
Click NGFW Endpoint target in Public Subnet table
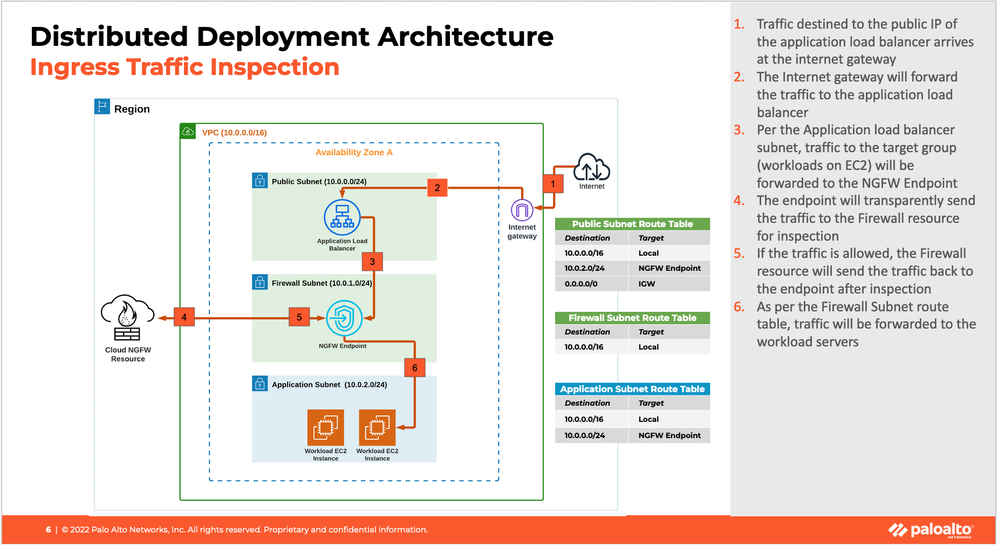[x=670, y=269]
